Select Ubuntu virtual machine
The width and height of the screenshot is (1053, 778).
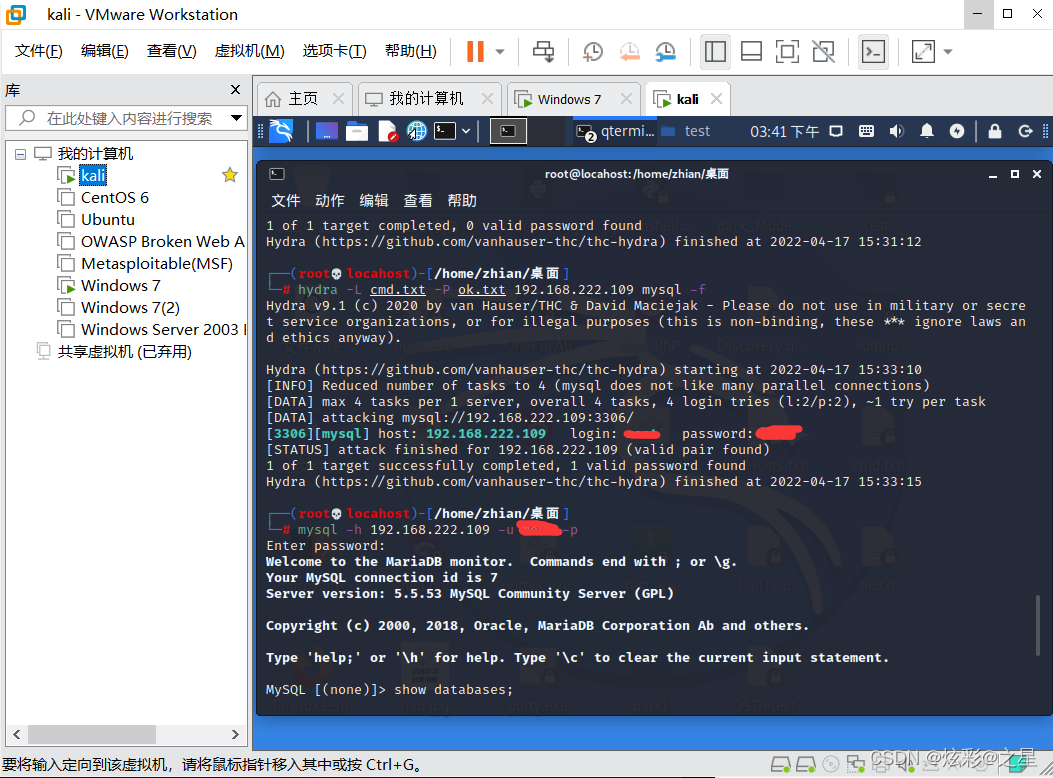[107, 220]
